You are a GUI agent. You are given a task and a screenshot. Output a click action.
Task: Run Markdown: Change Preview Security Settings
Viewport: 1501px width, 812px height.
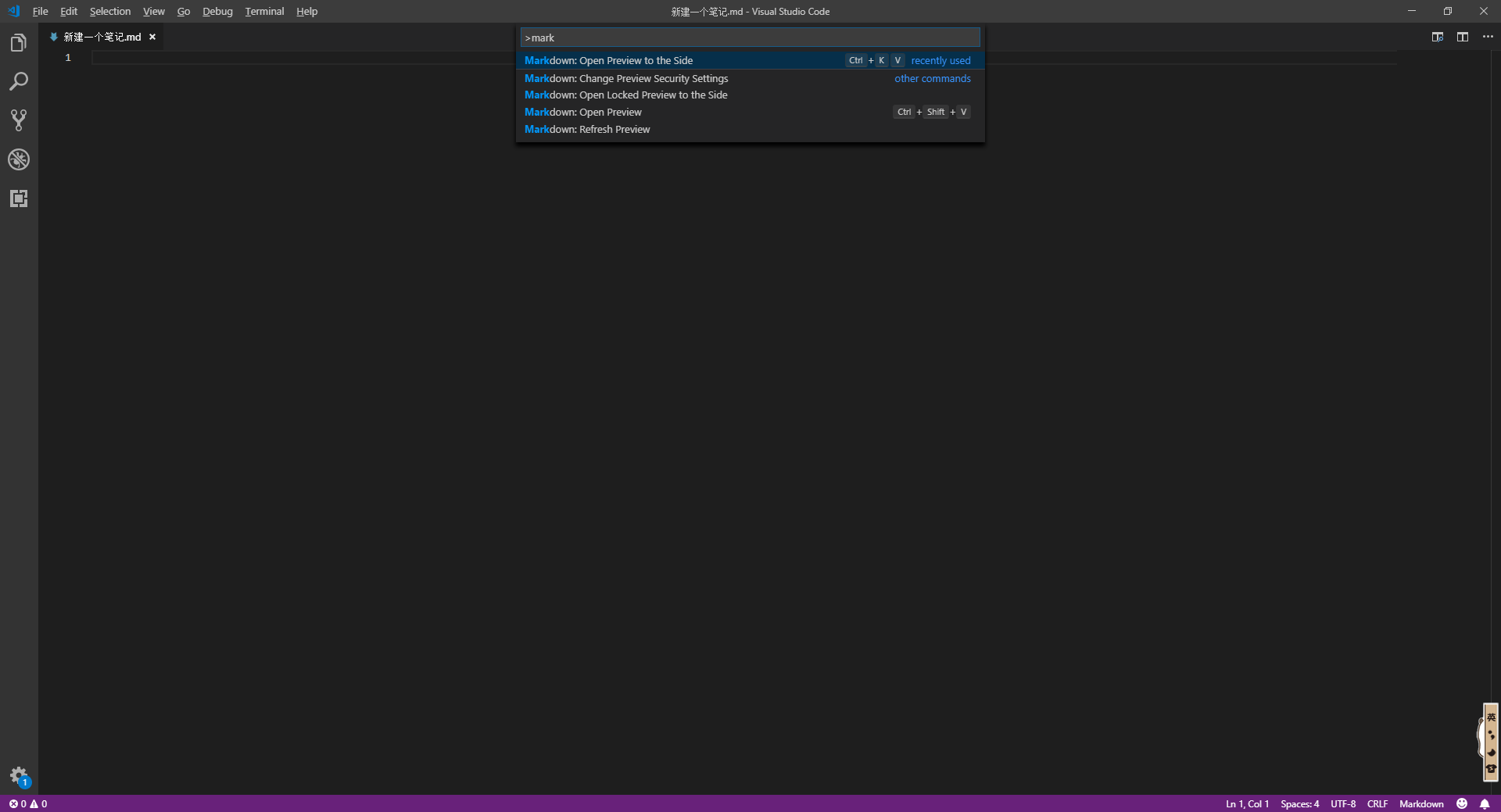[750, 78]
